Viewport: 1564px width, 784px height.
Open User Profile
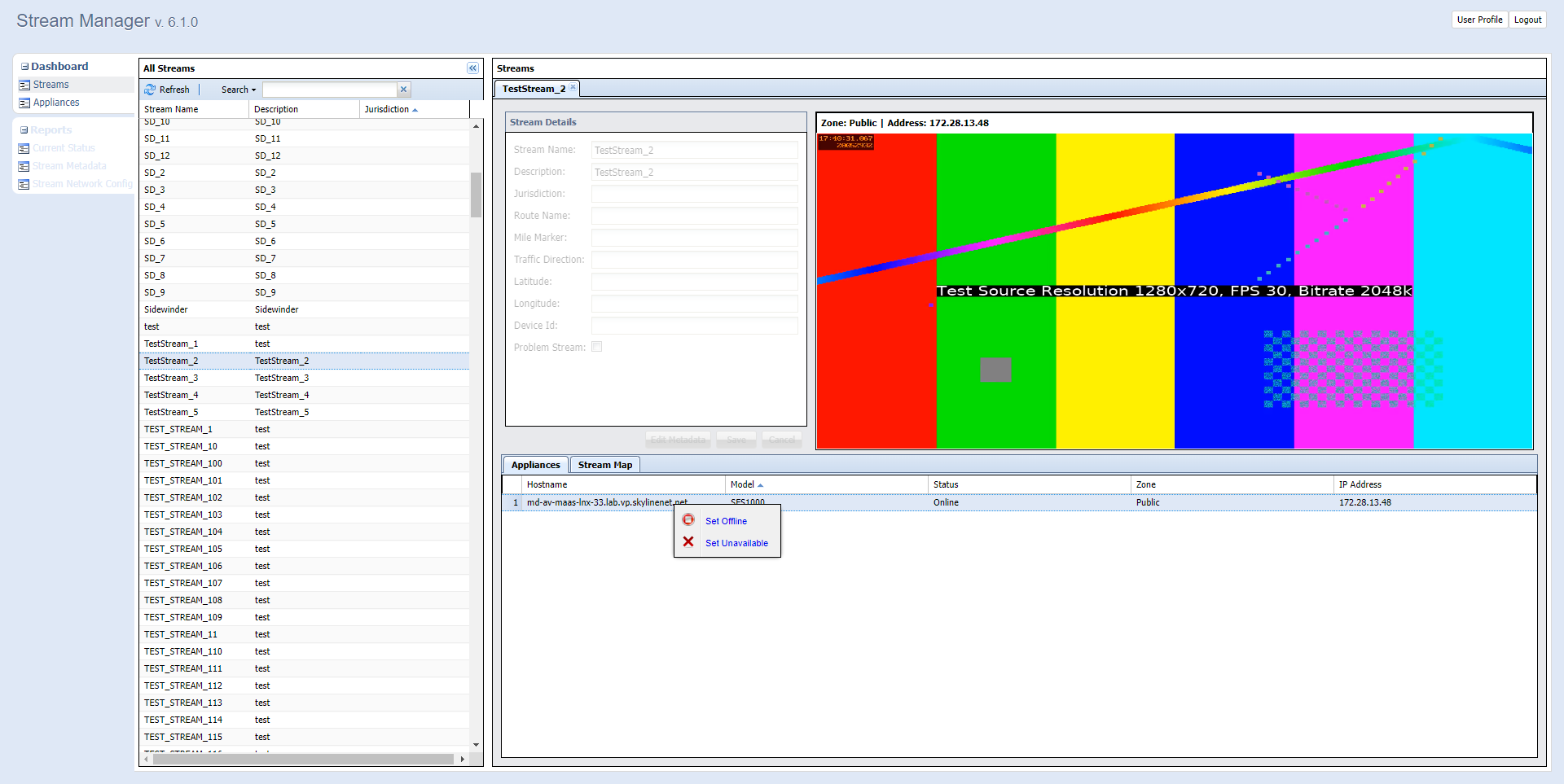coord(1479,20)
